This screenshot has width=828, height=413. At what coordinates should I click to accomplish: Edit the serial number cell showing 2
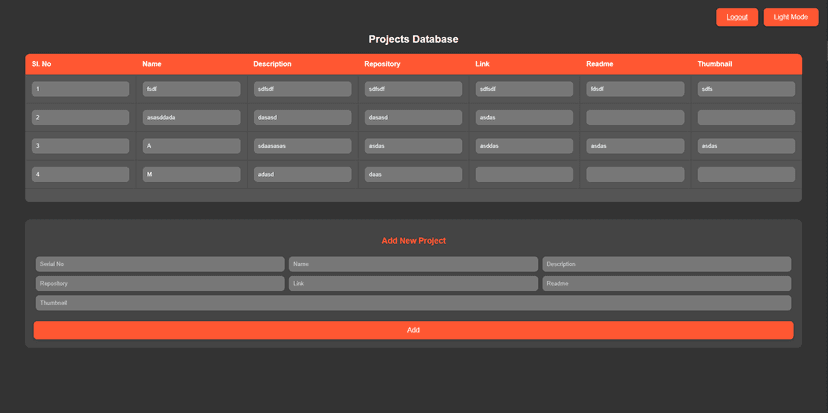pos(80,117)
